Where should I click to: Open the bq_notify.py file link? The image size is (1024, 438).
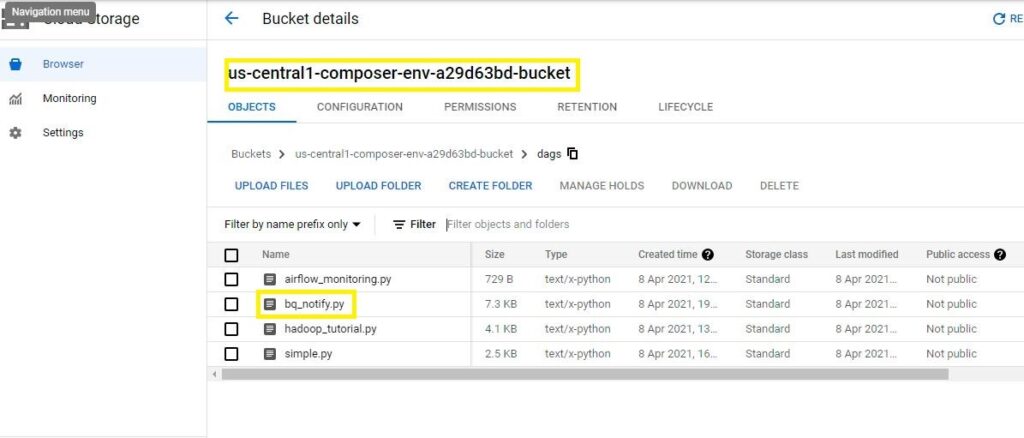tap(314, 304)
